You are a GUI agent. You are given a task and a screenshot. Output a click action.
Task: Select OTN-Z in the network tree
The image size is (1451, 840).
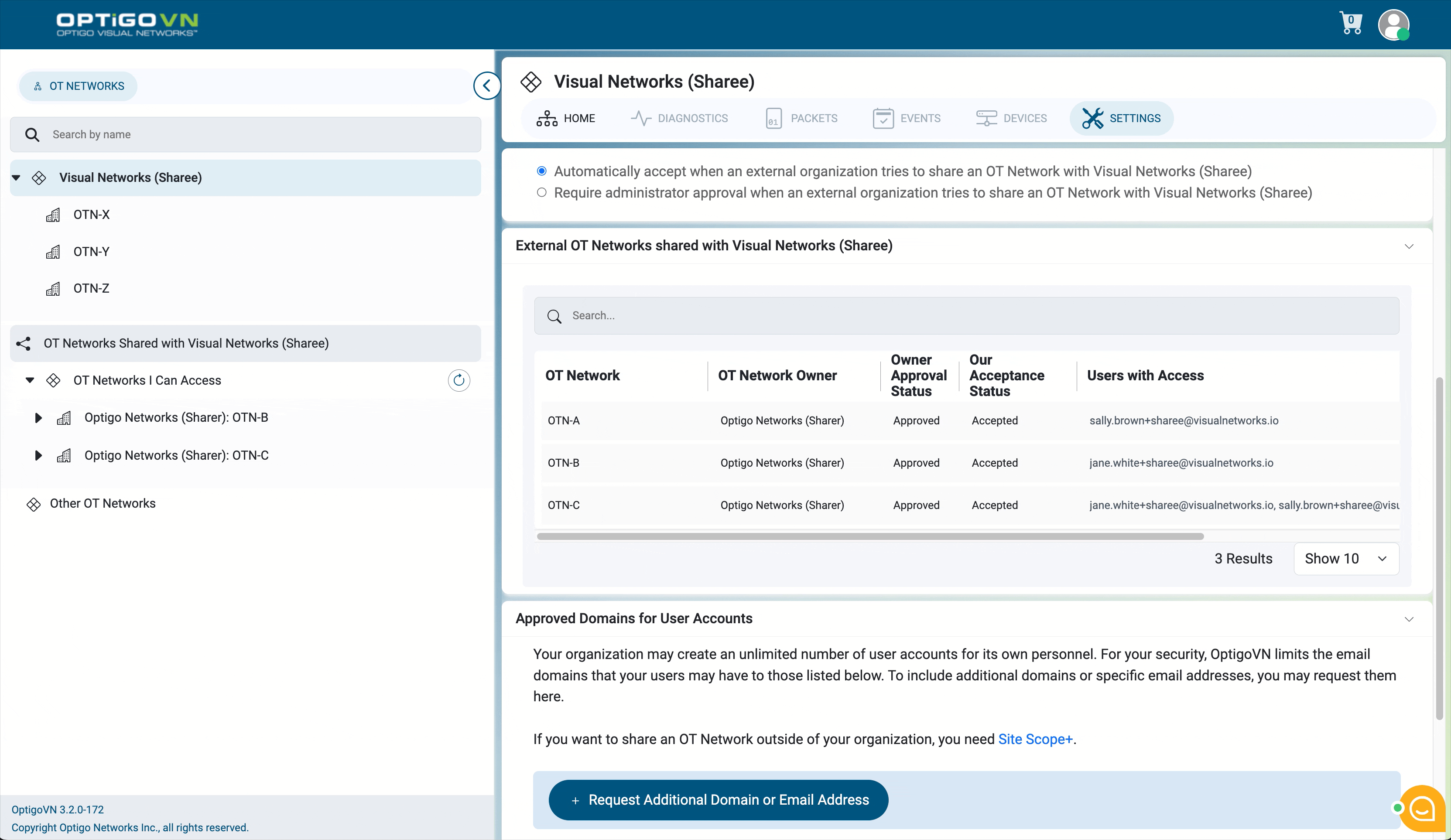[x=92, y=288]
